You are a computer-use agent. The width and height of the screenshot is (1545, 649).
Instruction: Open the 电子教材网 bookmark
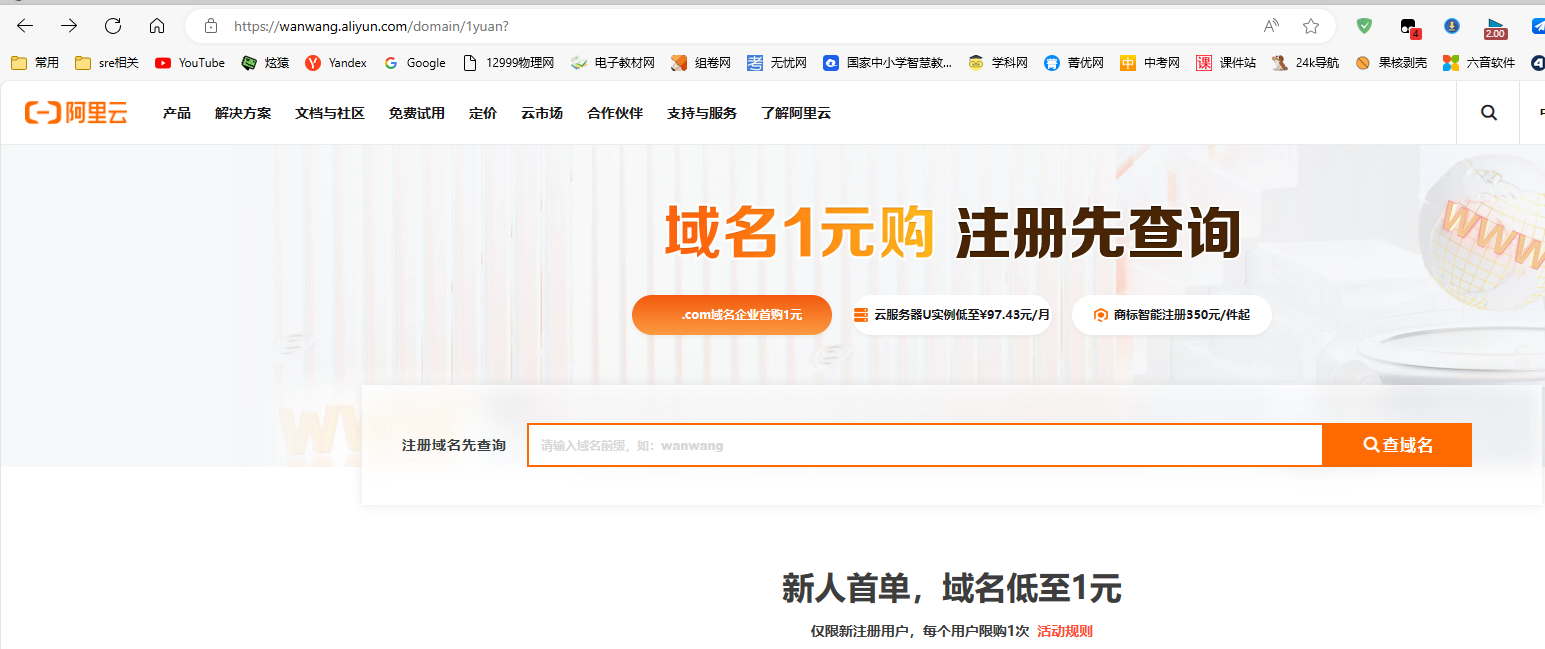[613, 62]
